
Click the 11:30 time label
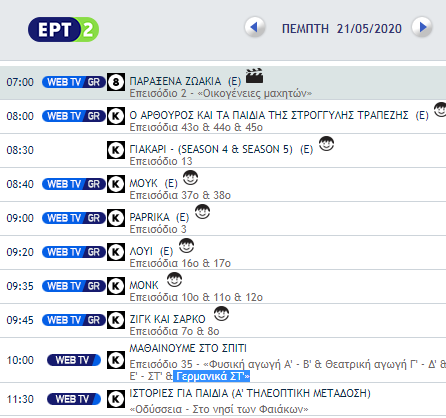click(20, 399)
